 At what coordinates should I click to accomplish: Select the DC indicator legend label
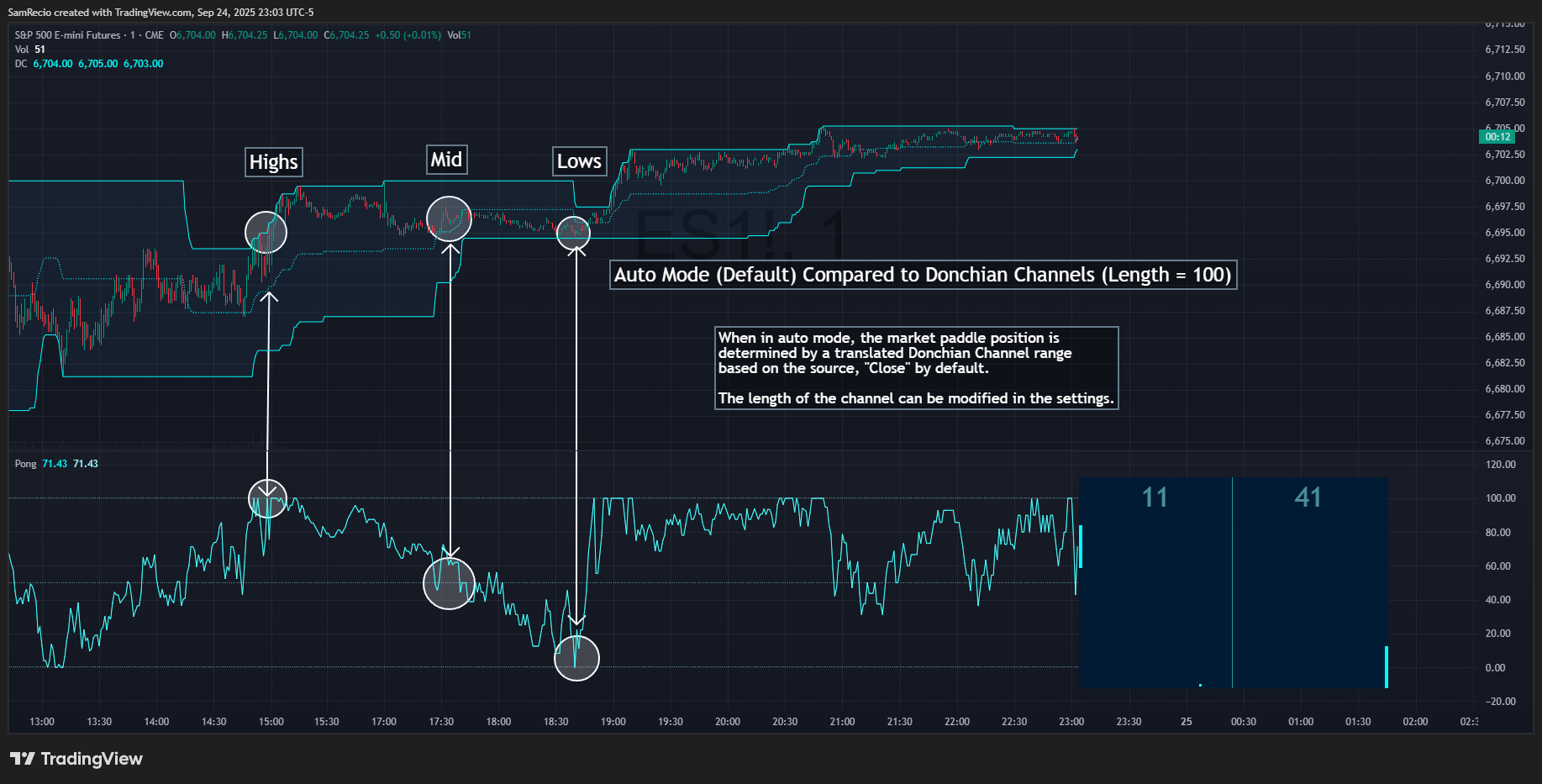pos(21,64)
